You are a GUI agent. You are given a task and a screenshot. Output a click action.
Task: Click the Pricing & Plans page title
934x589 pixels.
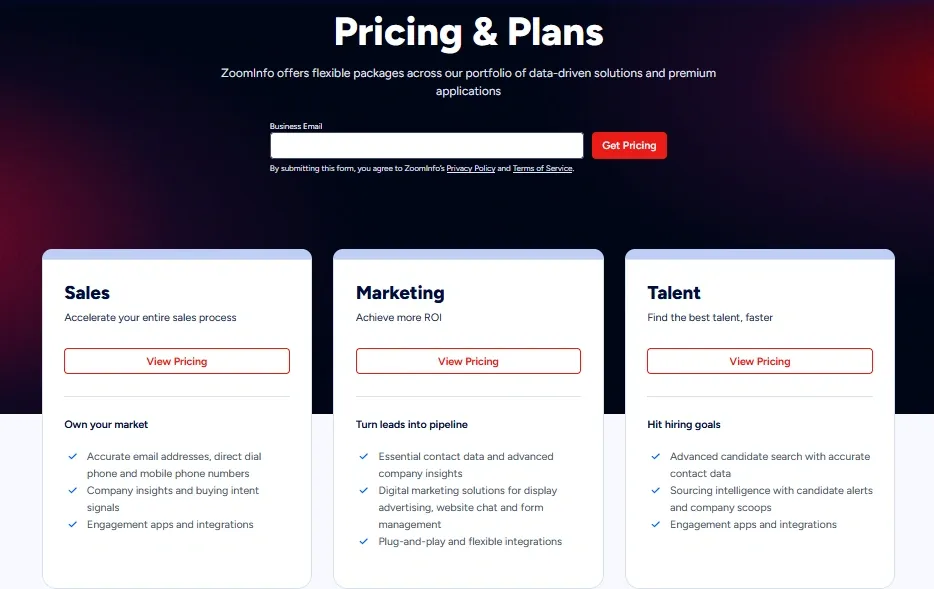coord(468,32)
